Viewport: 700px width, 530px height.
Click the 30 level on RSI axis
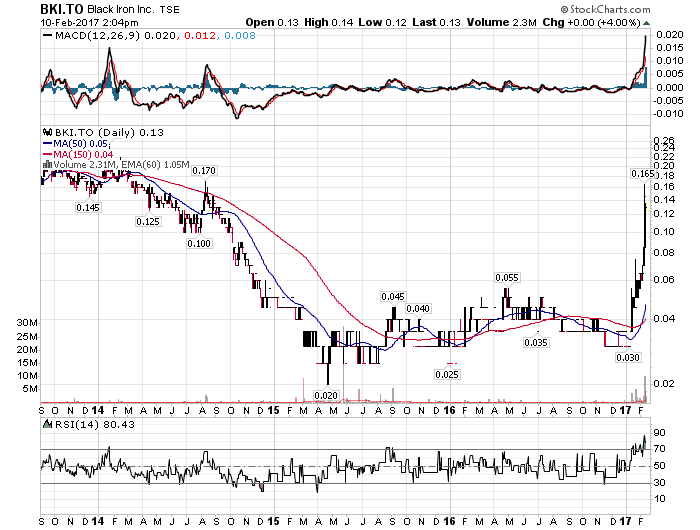pos(659,482)
